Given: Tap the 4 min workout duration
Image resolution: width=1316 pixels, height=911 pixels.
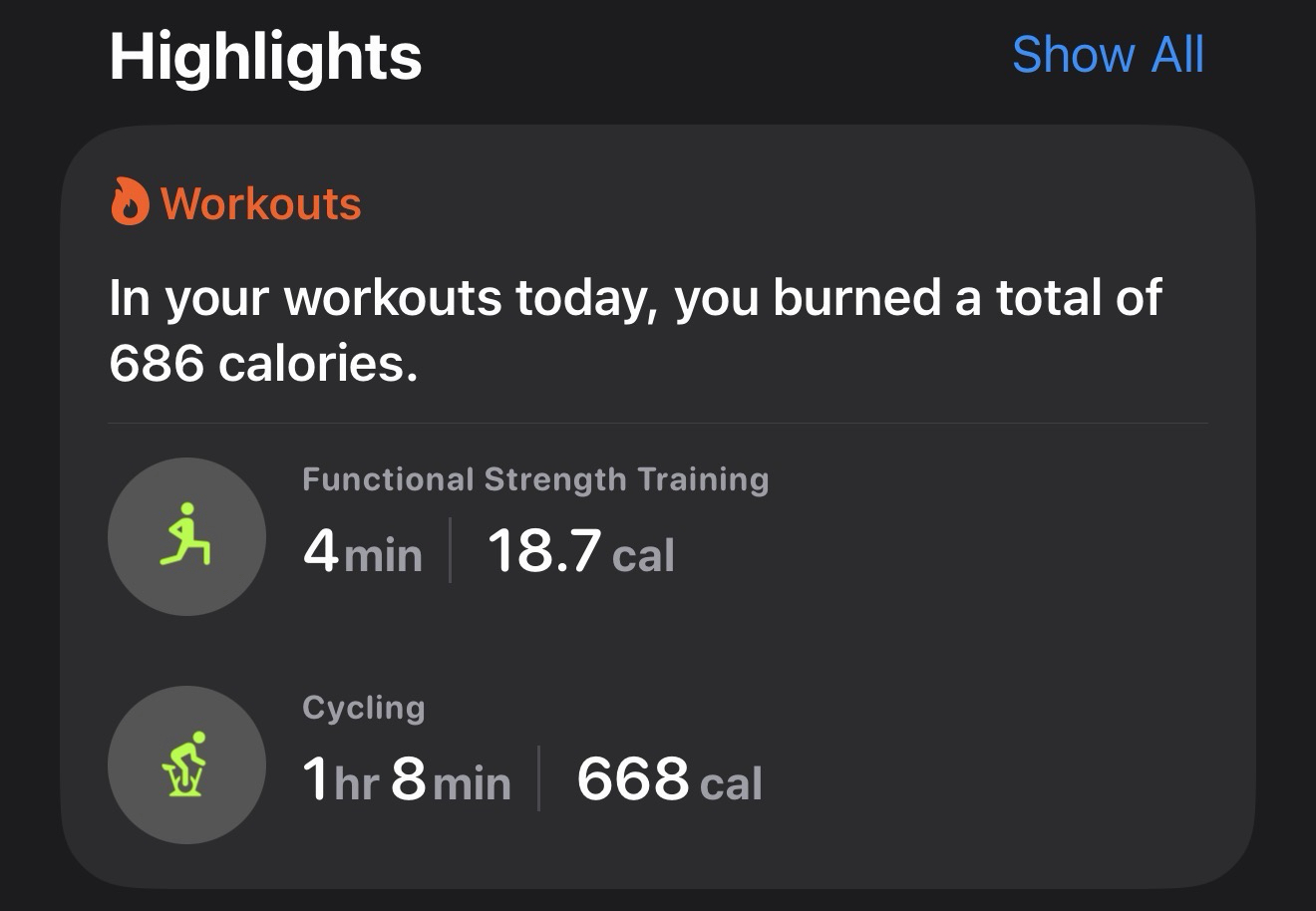Looking at the screenshot, I should pyautogui.click(x=363, y=551).
